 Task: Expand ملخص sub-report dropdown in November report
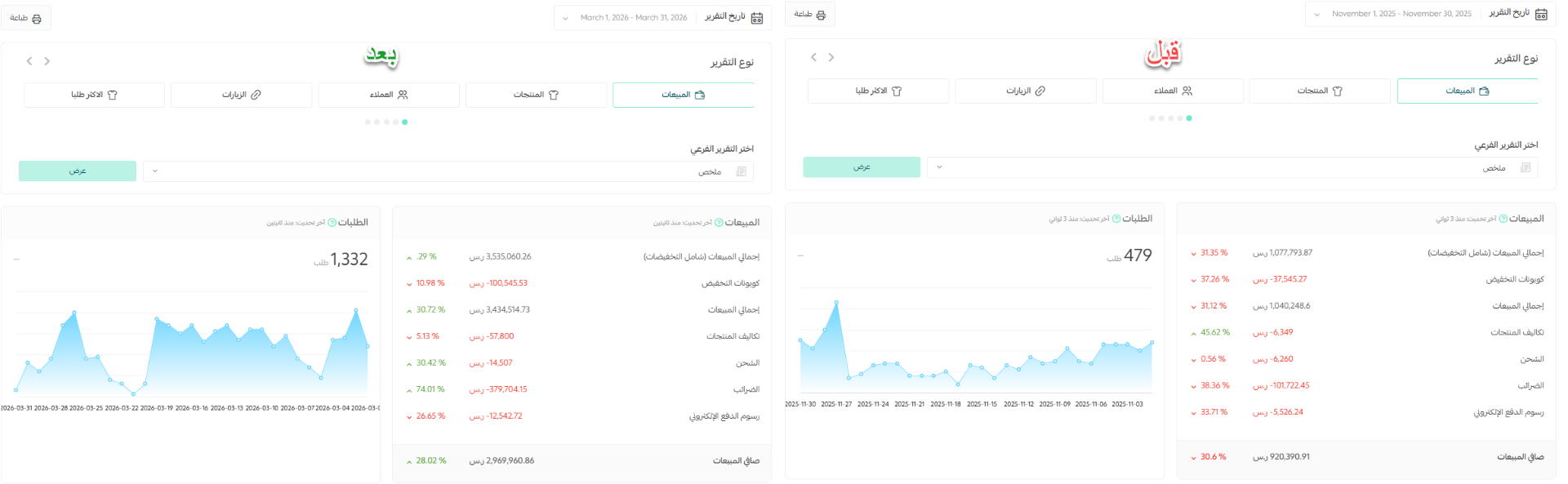[1232, 167]
